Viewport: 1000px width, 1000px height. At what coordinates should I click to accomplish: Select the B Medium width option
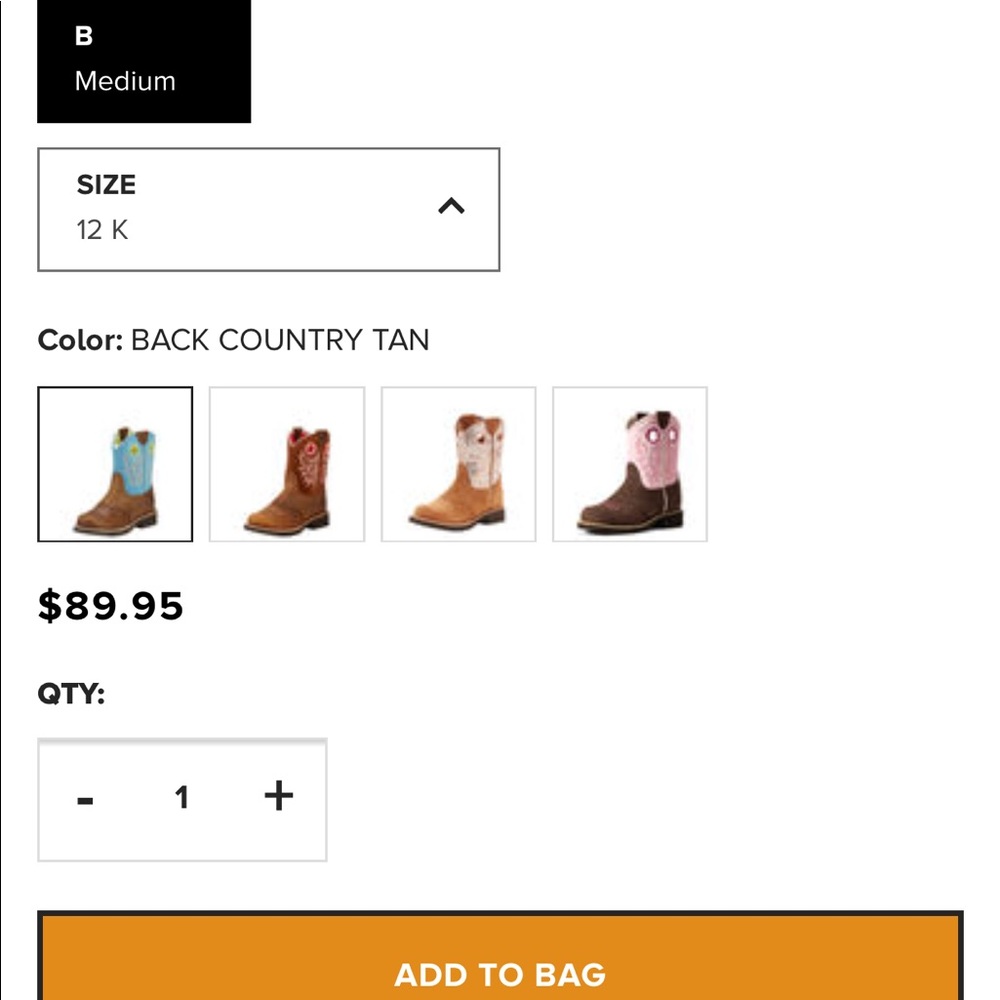(x=143, y=60)
